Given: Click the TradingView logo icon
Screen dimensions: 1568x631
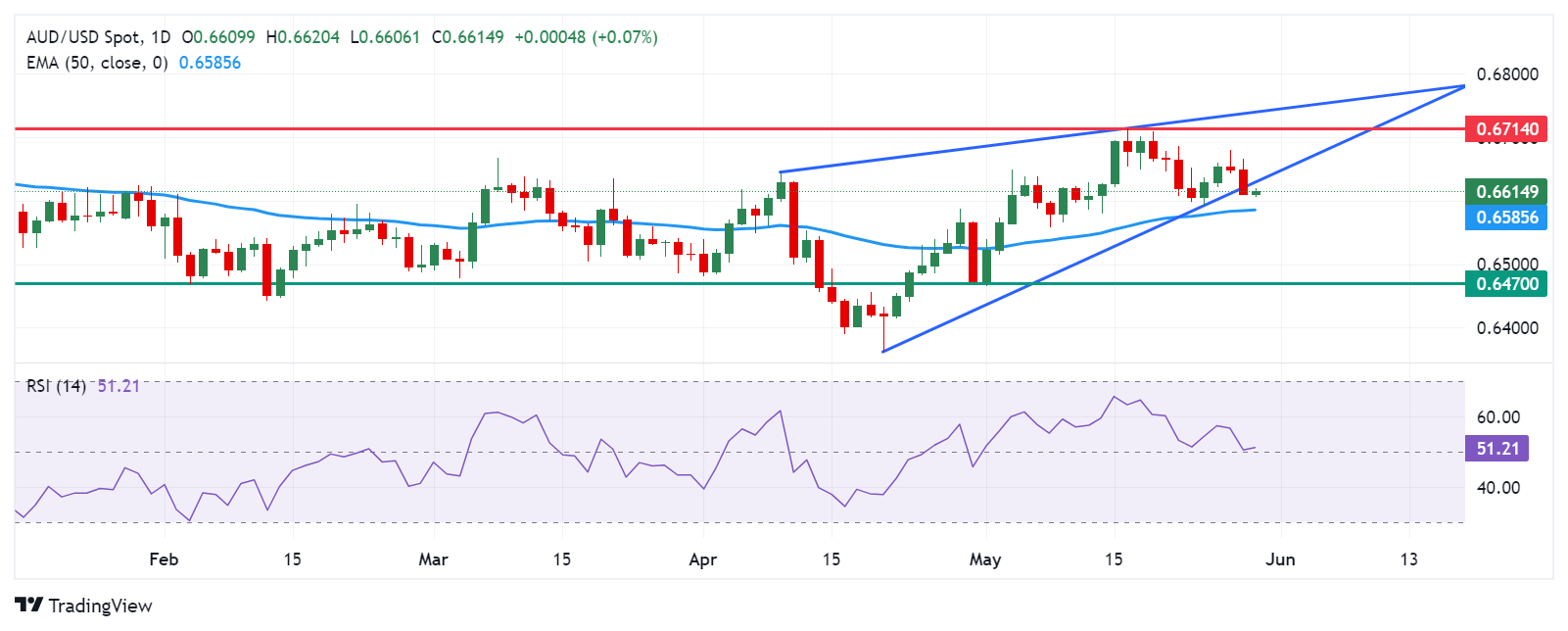Looking at the screenshot, I should click(x=29, y=606).
